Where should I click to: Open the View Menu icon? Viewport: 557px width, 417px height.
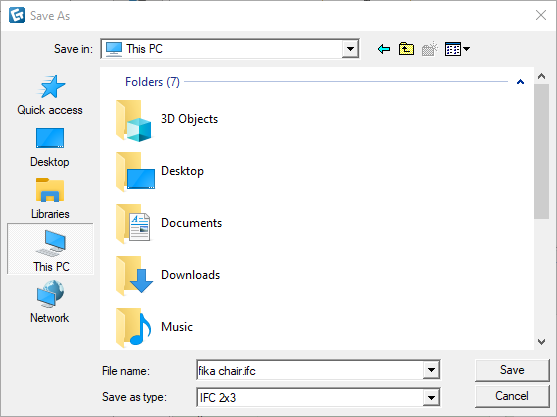click(457, 49)
